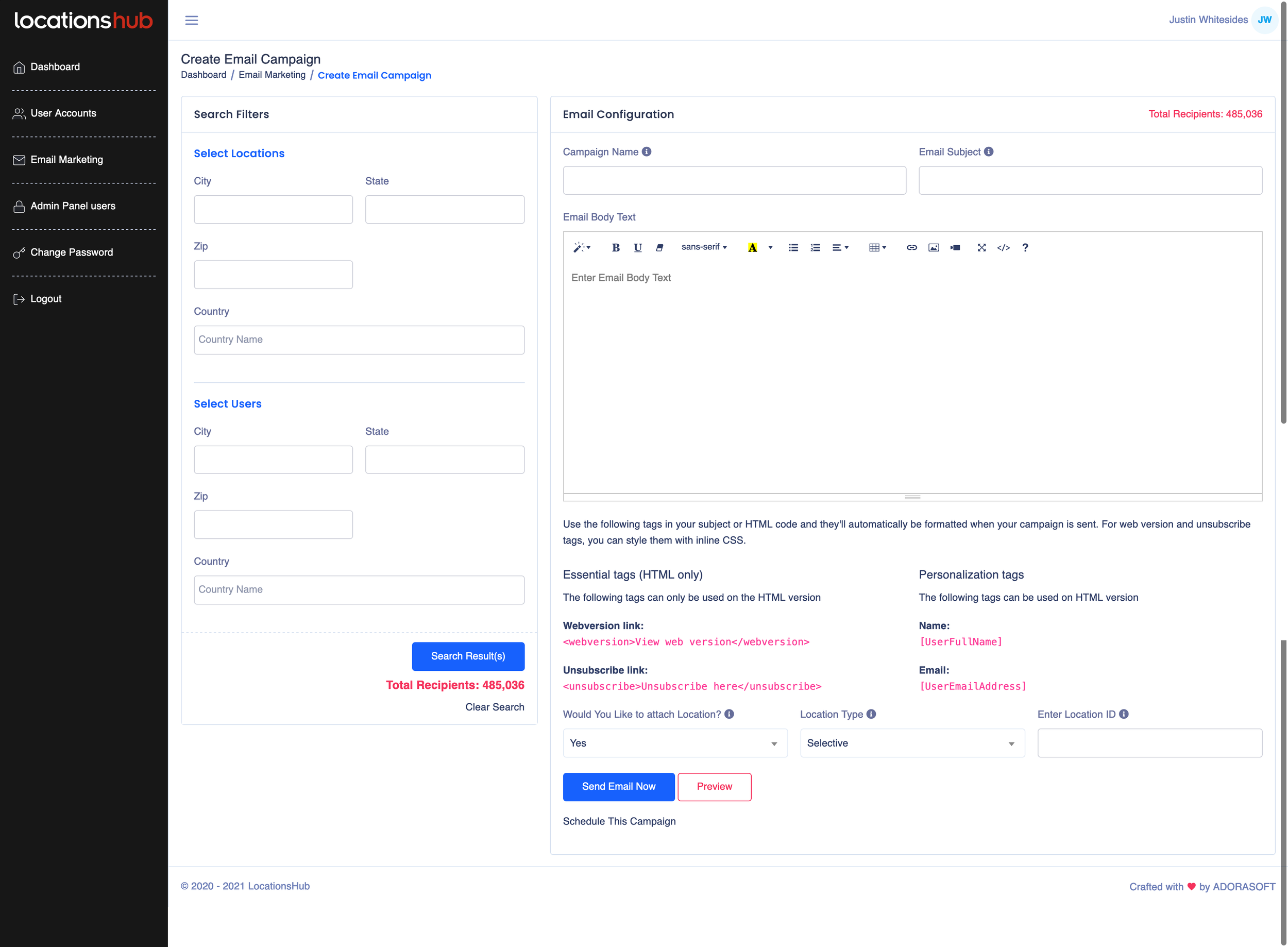Click the attach Location info icon

click(x=729, y=714)
